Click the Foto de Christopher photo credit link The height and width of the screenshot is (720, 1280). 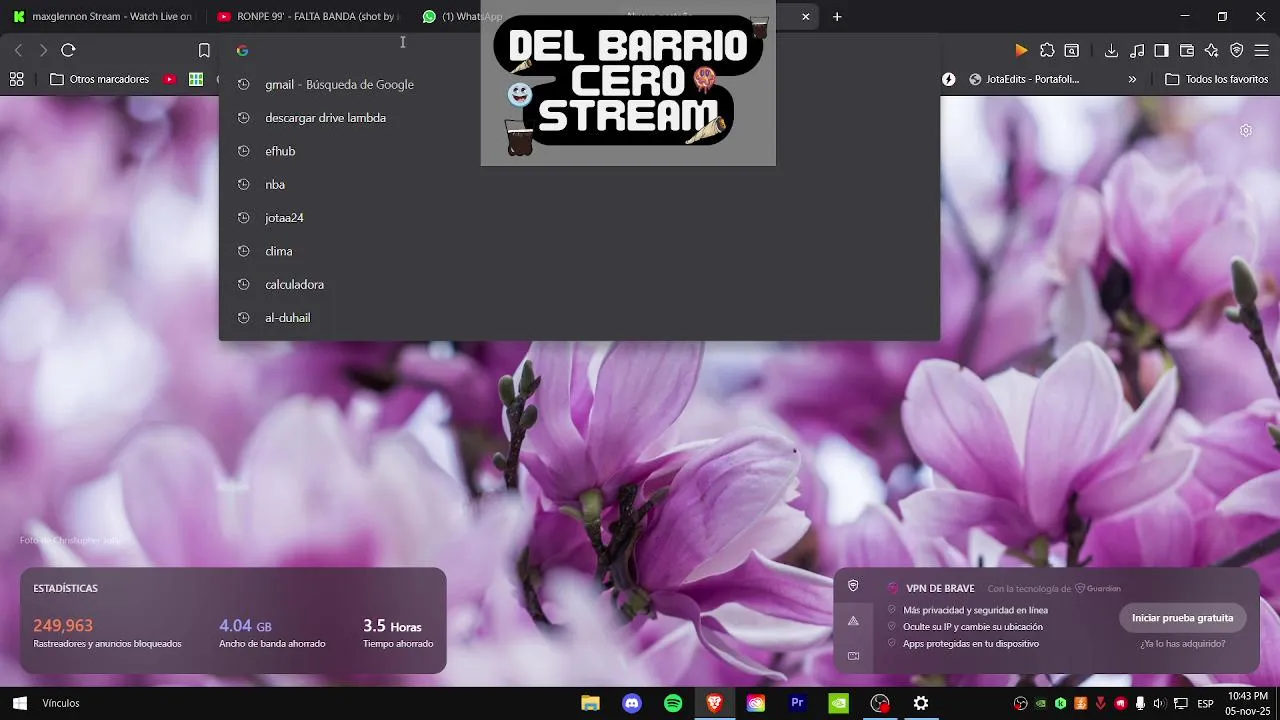[70, 541]
